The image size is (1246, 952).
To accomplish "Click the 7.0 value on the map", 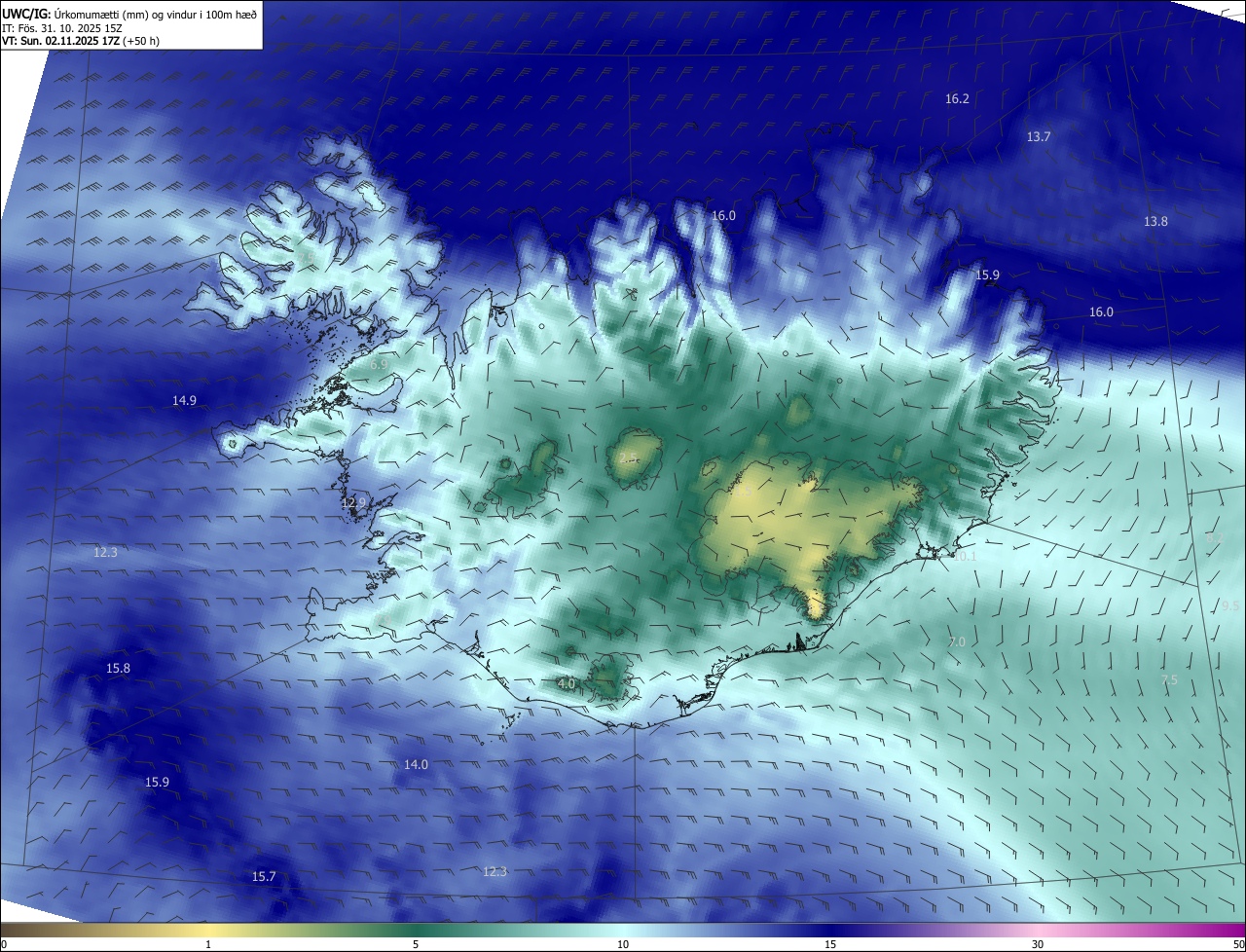I will (957, 642).
